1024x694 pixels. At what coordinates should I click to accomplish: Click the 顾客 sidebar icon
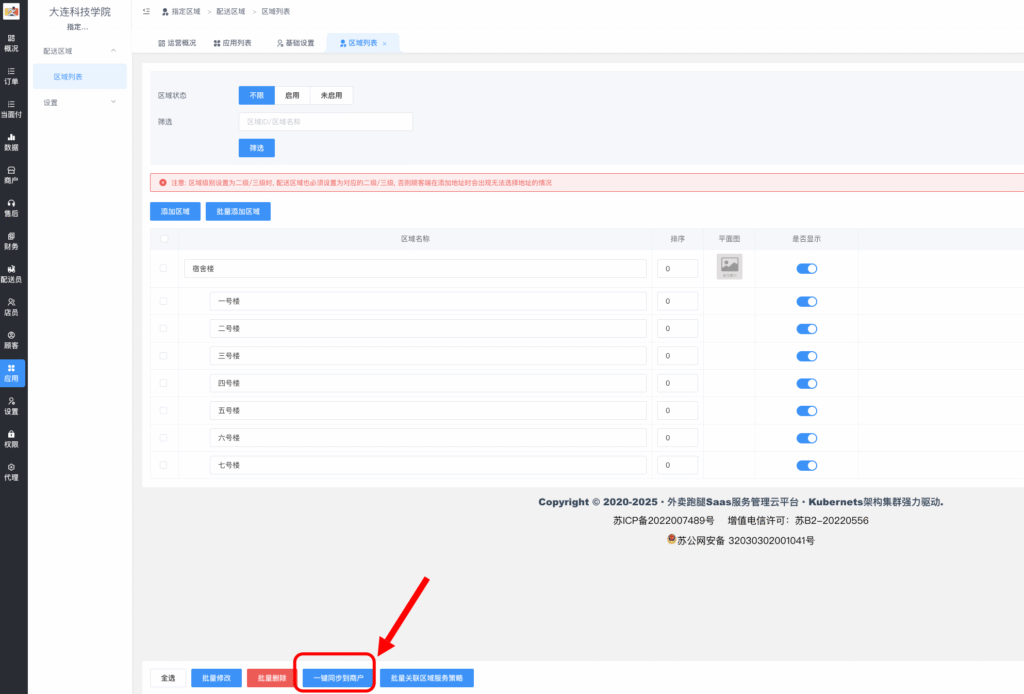pos(11,339)
